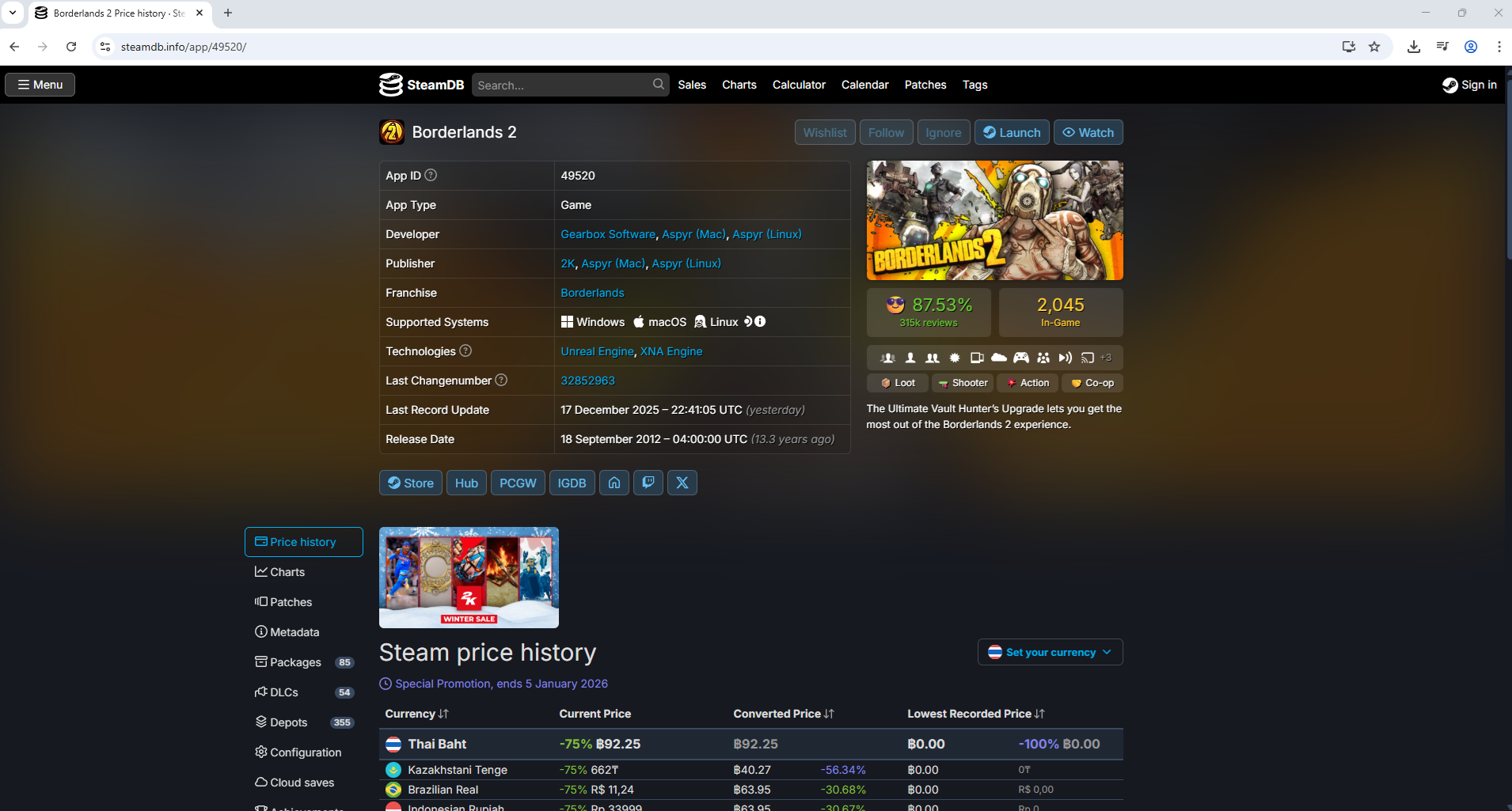Screen dimensions: 1512x811
Task: Click the achievements starburst feature icon
Action: click(955, 358)
